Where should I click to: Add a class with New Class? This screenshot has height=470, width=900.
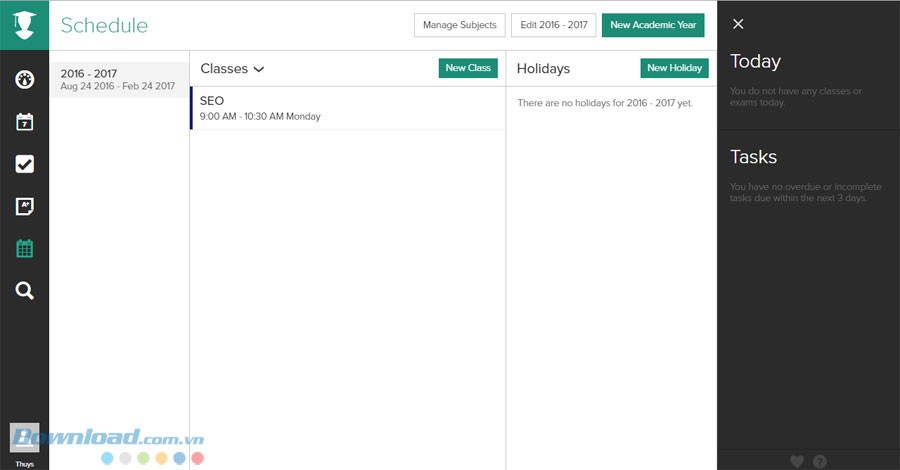click(x=468, y=68)
